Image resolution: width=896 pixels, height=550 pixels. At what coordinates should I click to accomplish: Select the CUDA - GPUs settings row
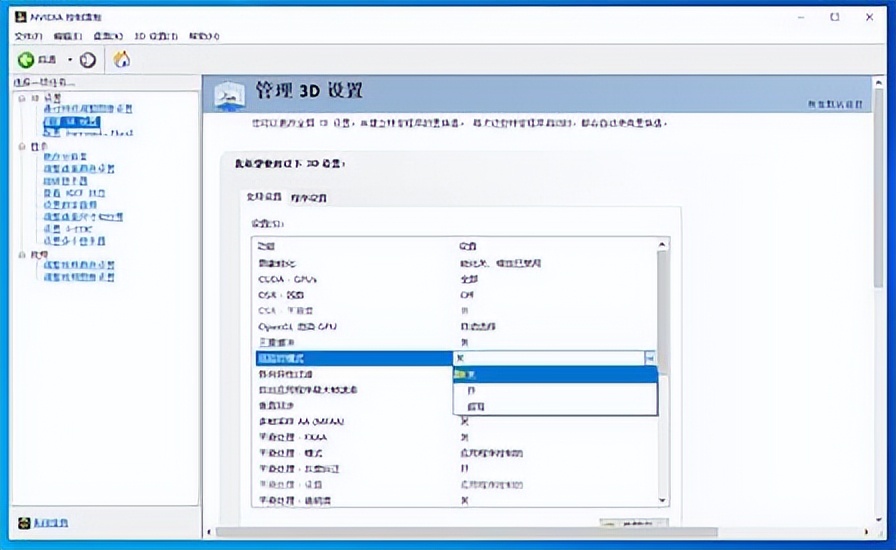[454, 279]
